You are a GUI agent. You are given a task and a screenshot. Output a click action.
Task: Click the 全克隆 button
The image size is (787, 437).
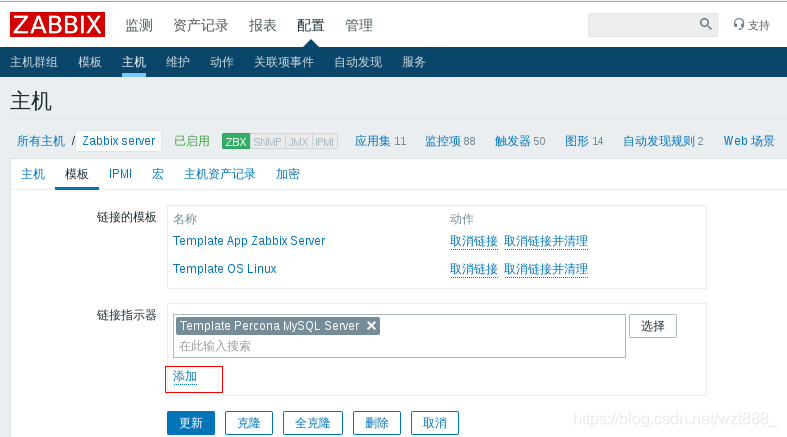pyautogui.click(x=313, y=423)
